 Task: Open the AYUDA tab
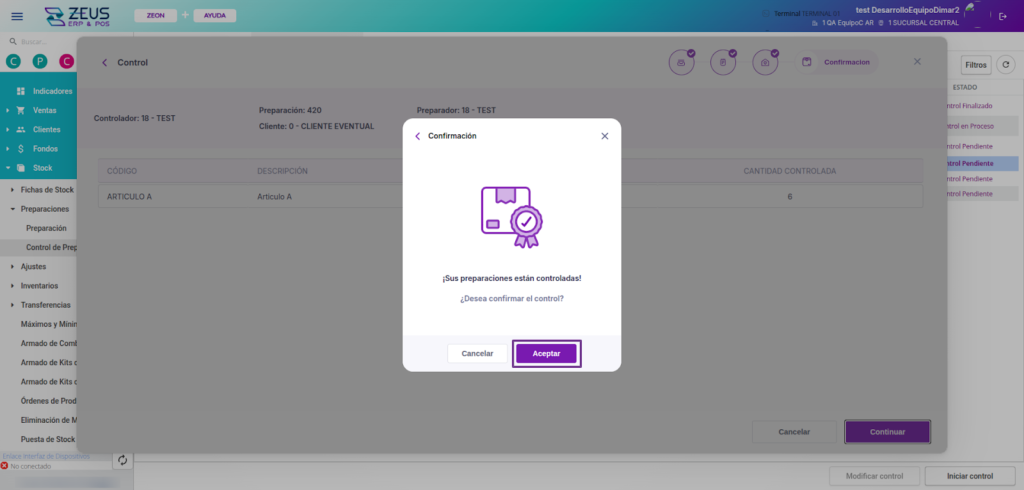[214, 16]
